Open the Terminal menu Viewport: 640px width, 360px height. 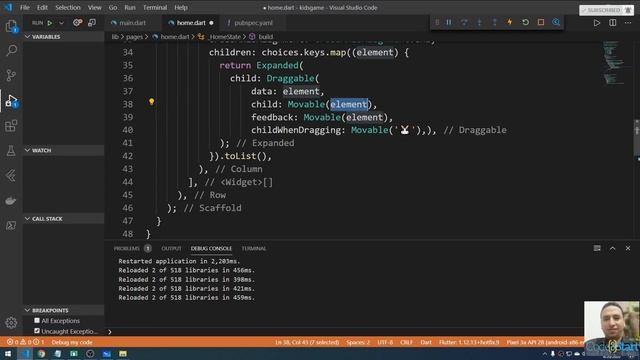(155, 7)
